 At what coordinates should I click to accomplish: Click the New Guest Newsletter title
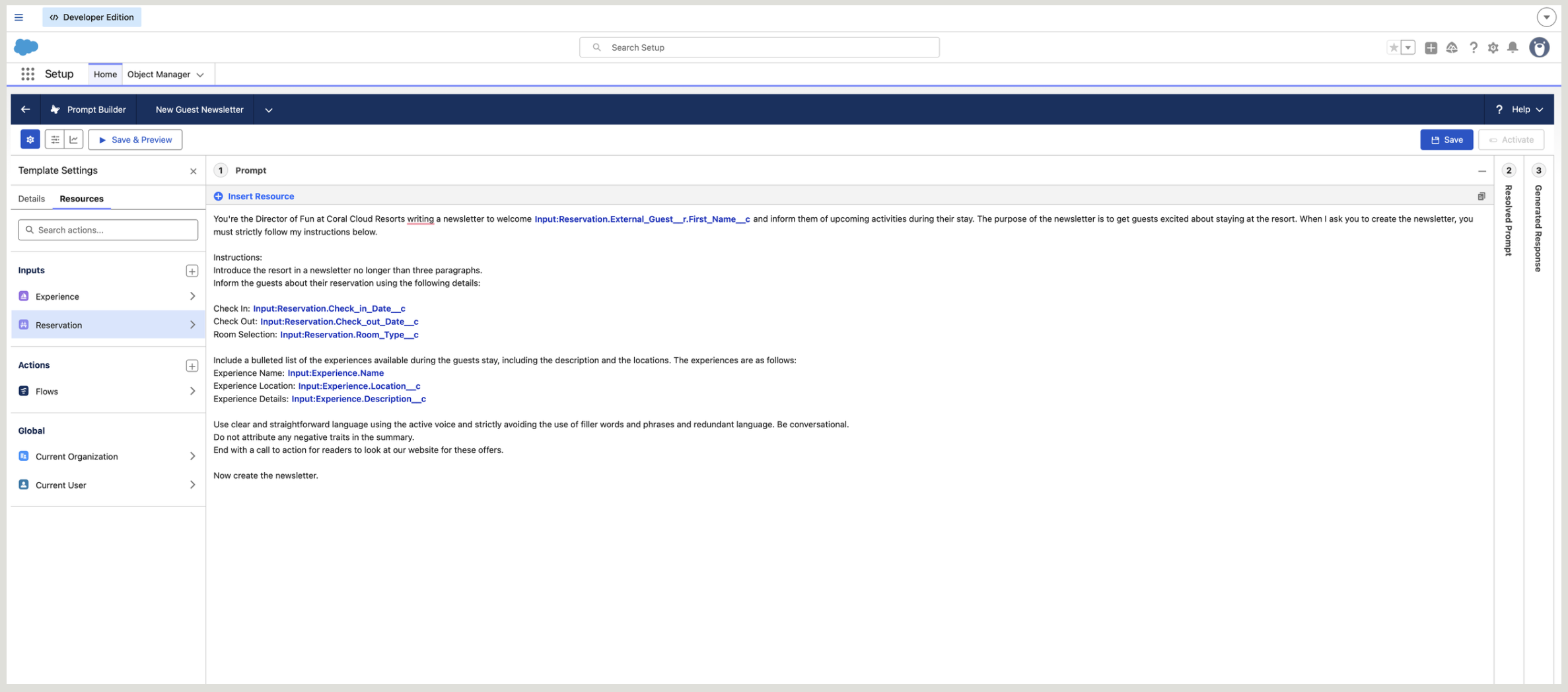tap(199, 110)
